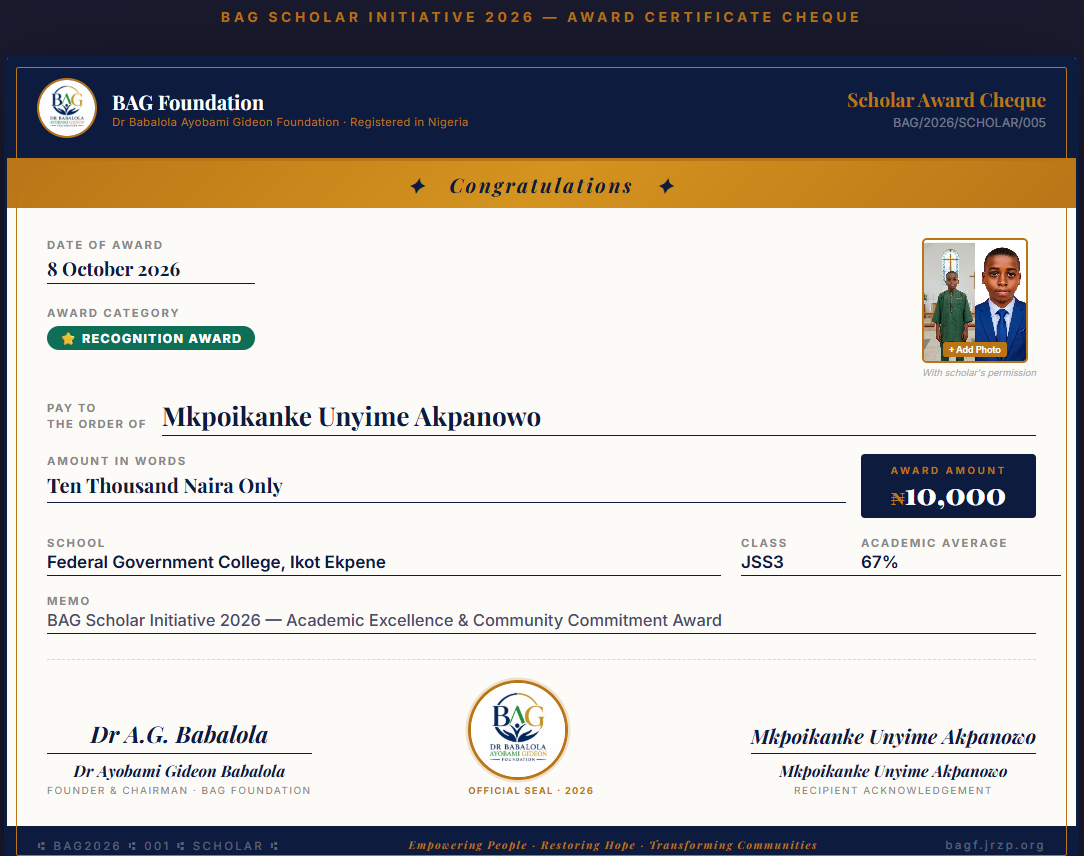1084x856 pixels.
Task: Click 'Dr Babalola Ayobami Gideon Foundation' subtitle
Action: pyautogui.click(x=225, y=122)
